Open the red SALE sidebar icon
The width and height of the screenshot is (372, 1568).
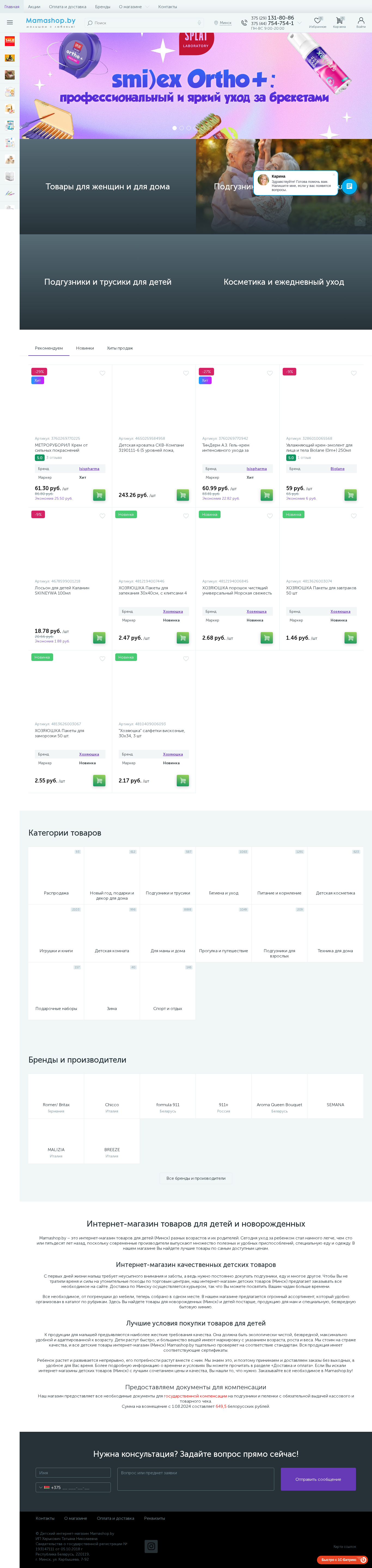coord(10,41)
